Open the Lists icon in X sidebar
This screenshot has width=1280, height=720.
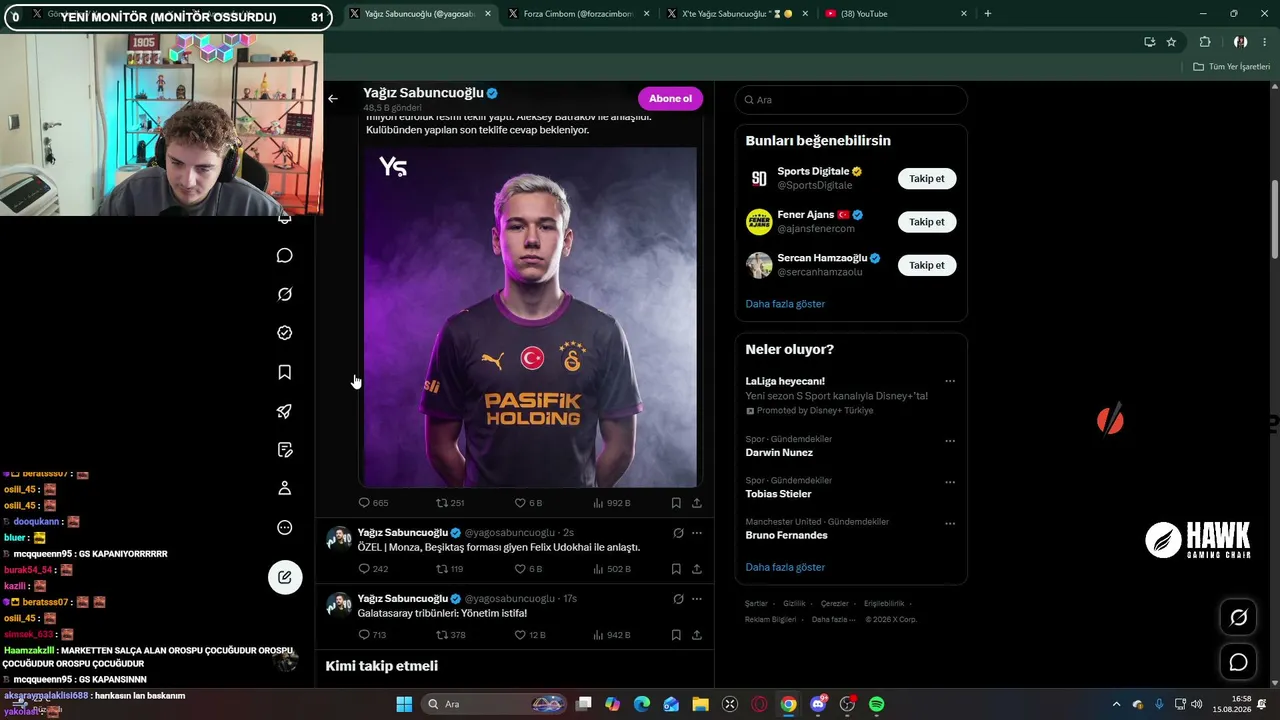(285, 450)
